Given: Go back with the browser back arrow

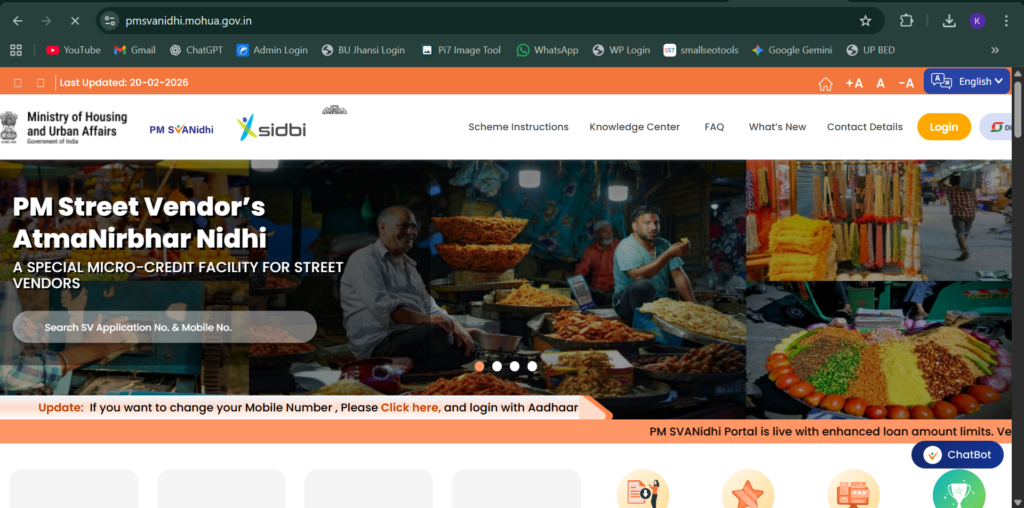Looking at the screenshot, I should pos(18,21).
